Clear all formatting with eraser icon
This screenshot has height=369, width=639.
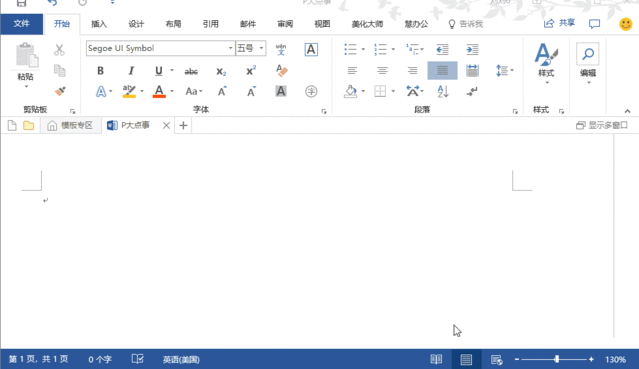(x=282, y=71)
